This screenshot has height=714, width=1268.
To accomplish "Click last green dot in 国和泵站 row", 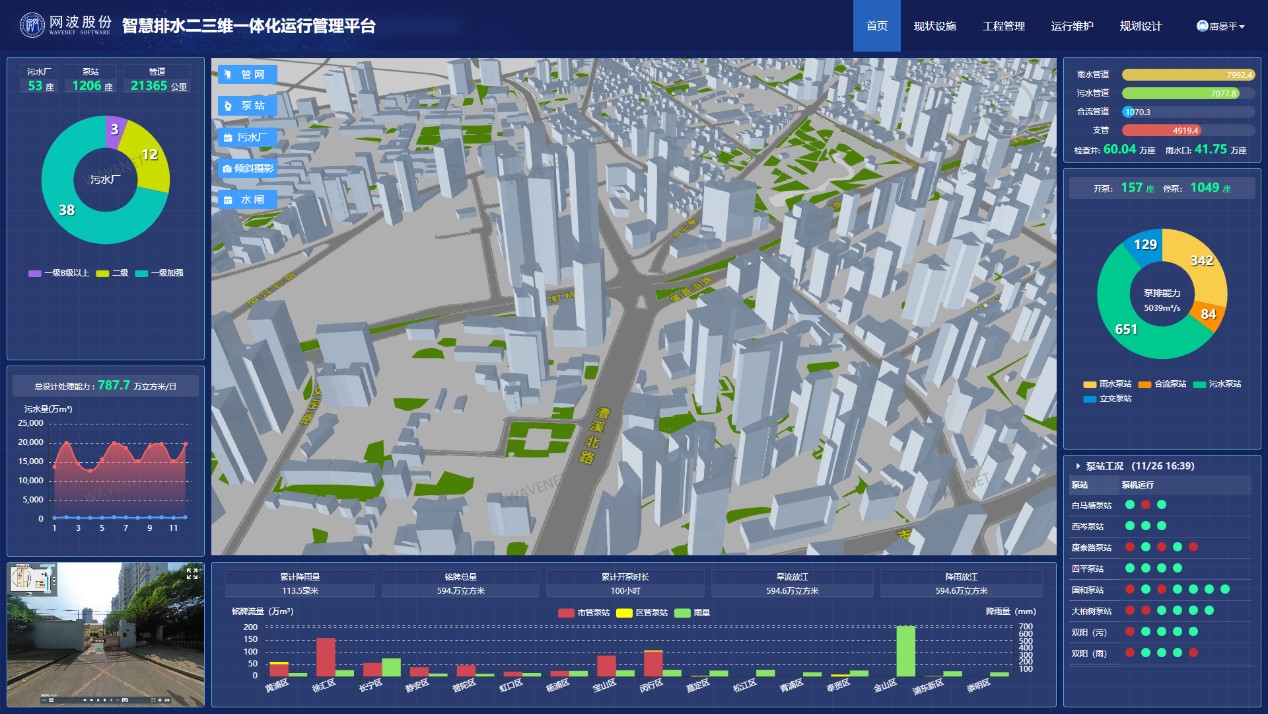I will click(x=1225, y=589).
